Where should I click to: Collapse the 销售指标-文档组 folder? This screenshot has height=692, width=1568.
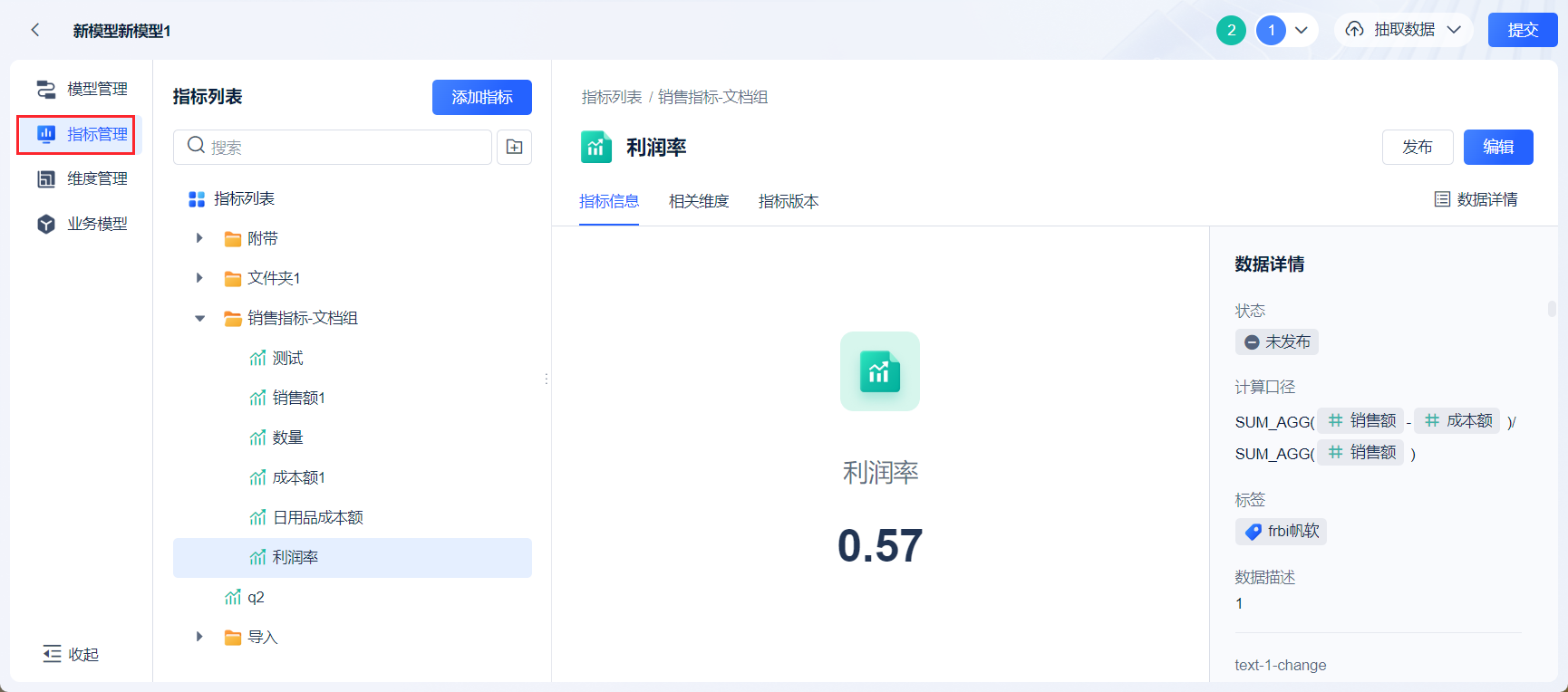point(199,318)
